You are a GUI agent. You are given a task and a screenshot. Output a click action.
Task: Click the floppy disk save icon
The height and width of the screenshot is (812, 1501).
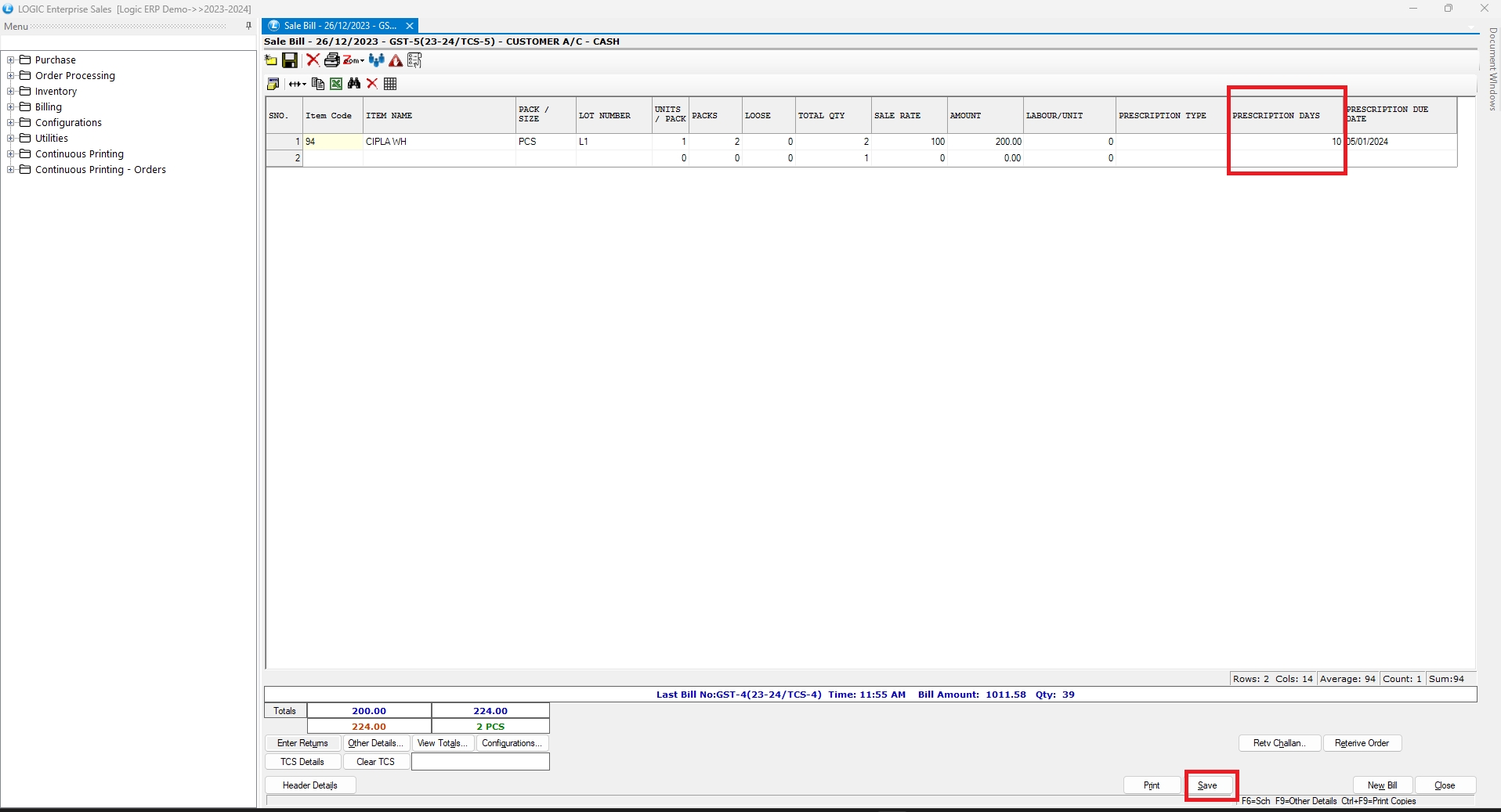click(290, 60)
